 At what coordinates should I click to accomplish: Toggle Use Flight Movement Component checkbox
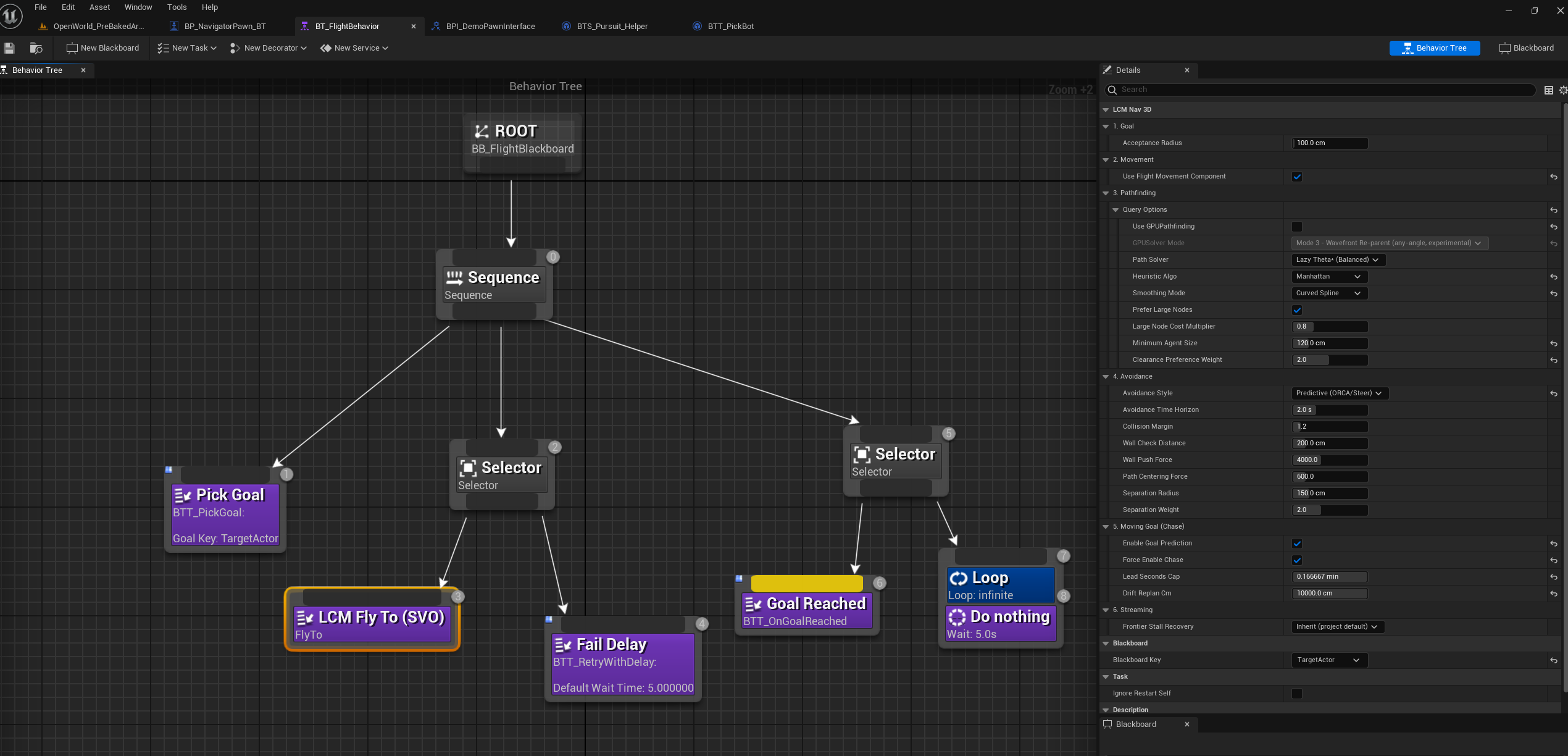[x=1297, y=177]
